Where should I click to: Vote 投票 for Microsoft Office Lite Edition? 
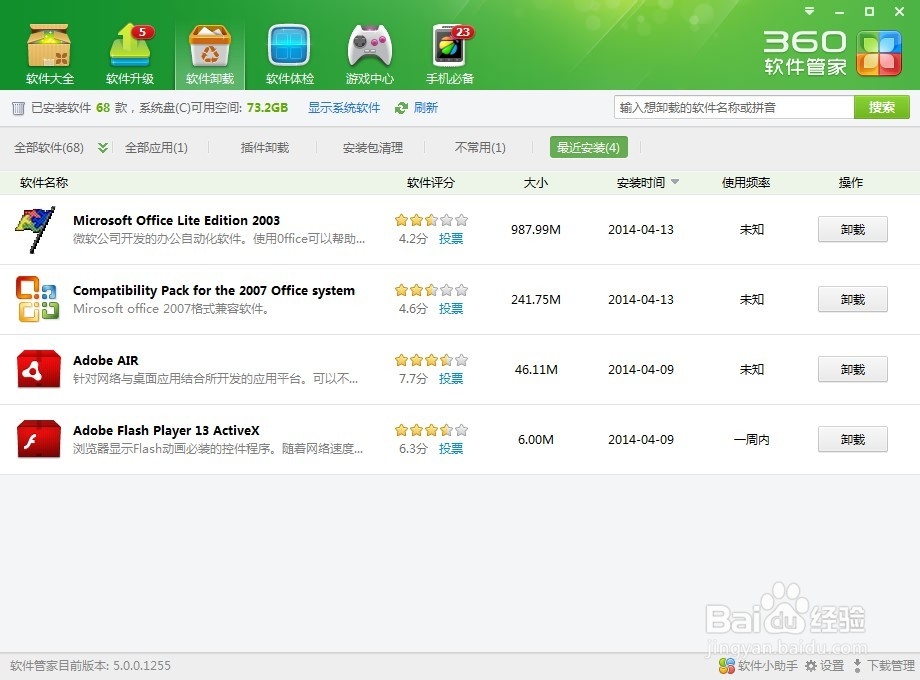click(x=451, y=239)
